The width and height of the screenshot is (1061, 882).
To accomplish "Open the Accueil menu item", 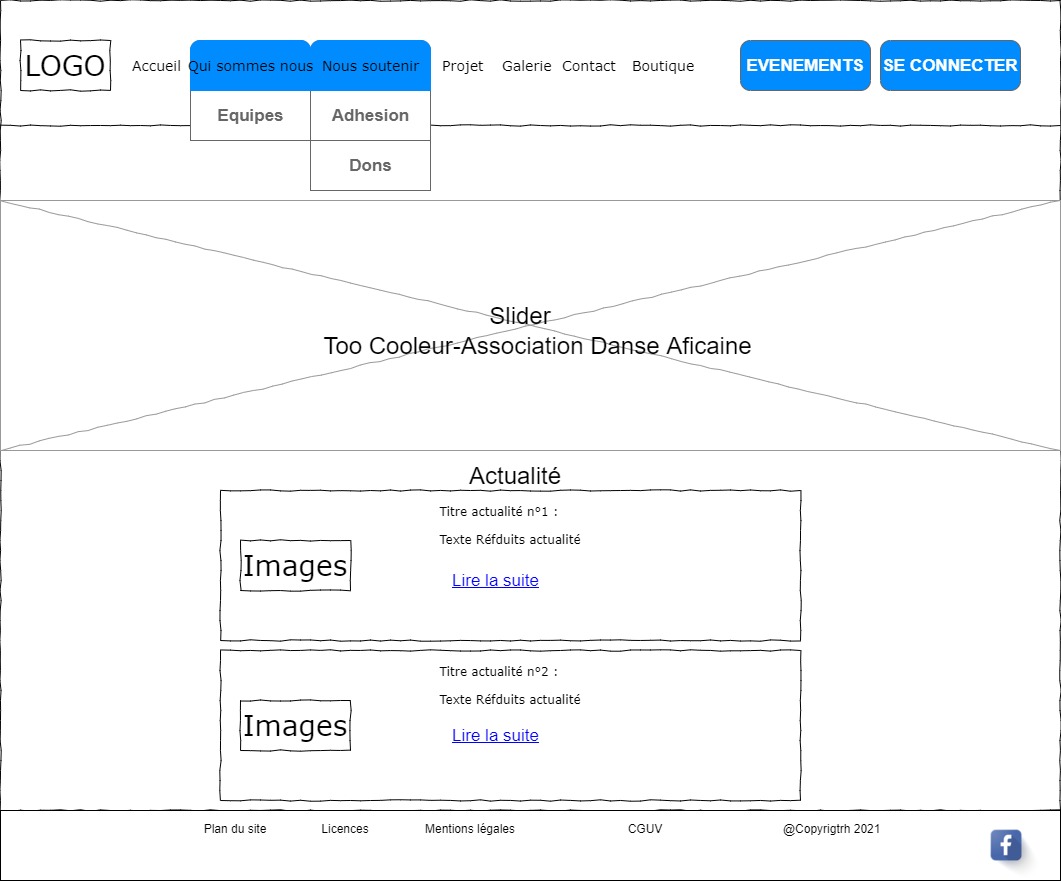I will pyautogui.click(x=156, y=66).
